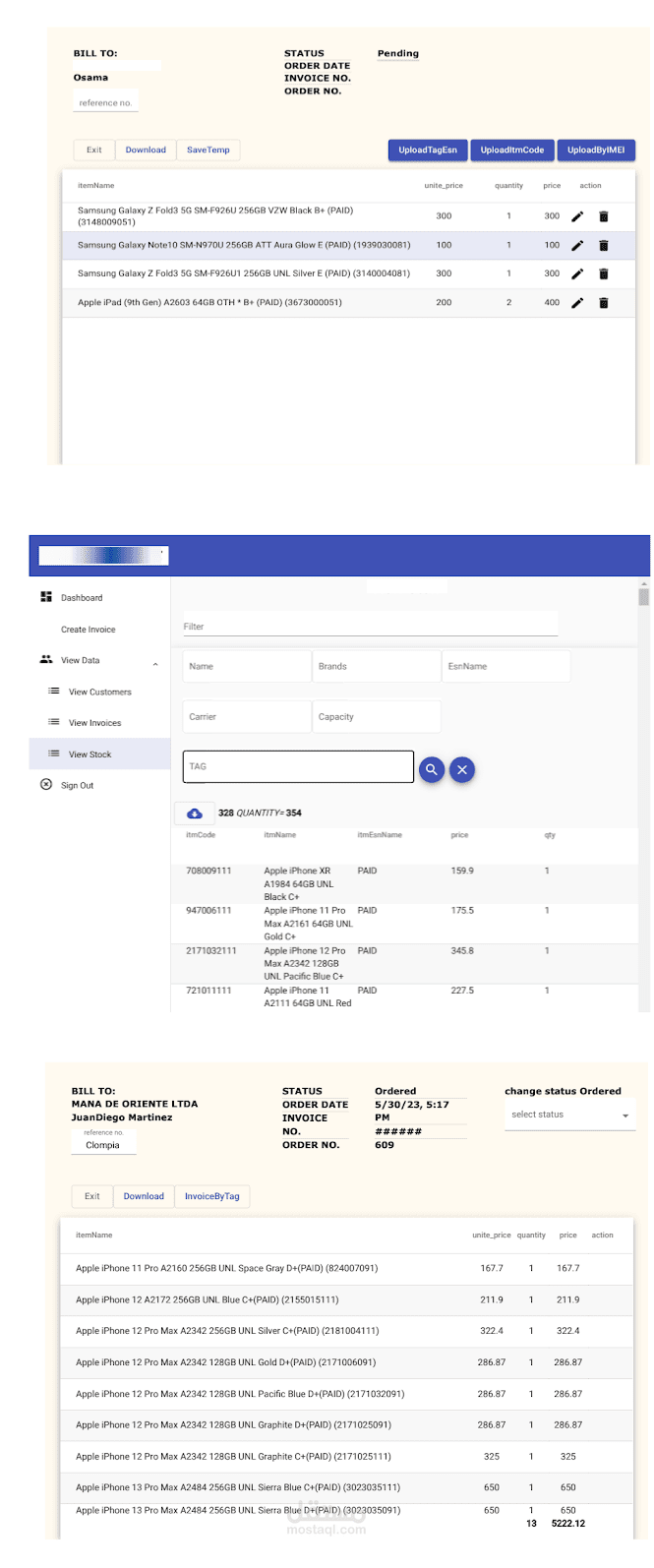
Task: Open the select status dropdown
Action: click(x=570, y=1116)
